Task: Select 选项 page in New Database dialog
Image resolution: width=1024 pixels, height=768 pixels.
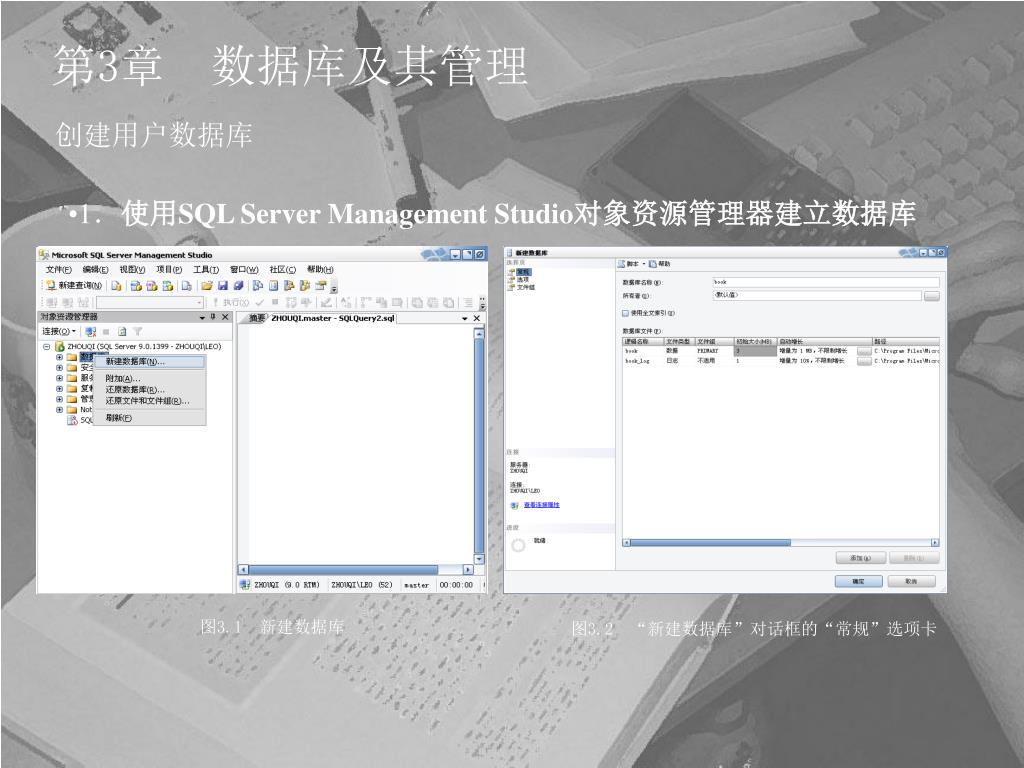Action: pos(523,280)
